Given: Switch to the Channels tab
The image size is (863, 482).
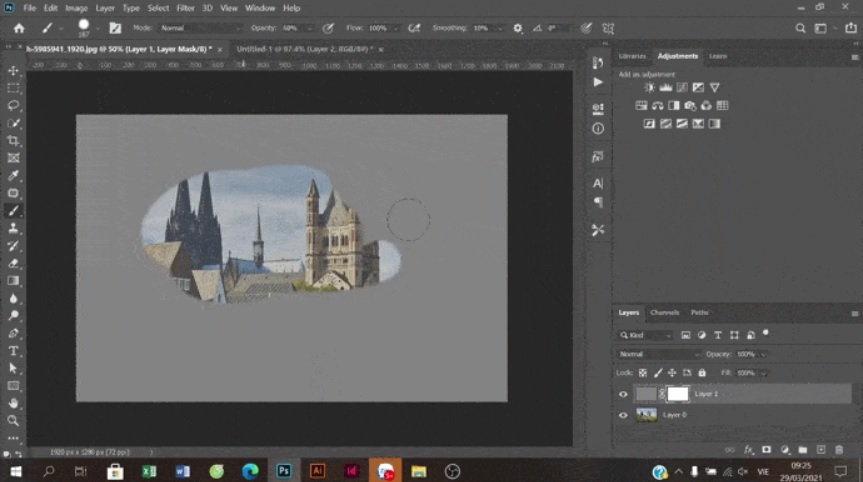Looking at the screenshot, I should 664,312.
